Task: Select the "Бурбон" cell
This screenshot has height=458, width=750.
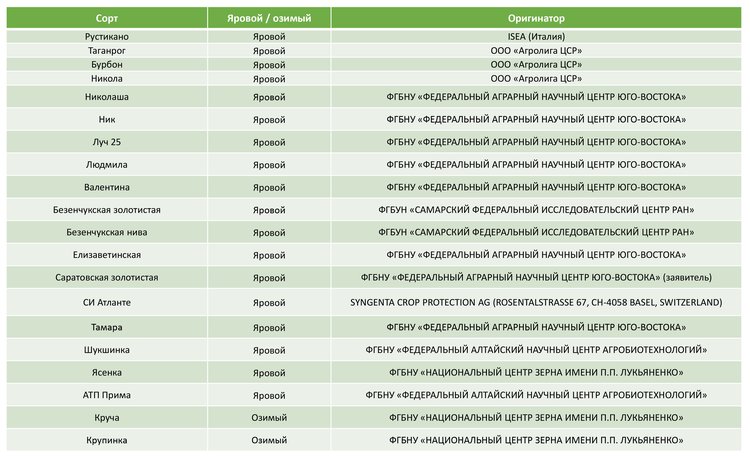Action: pyautogui.click(x=106, y=64)
